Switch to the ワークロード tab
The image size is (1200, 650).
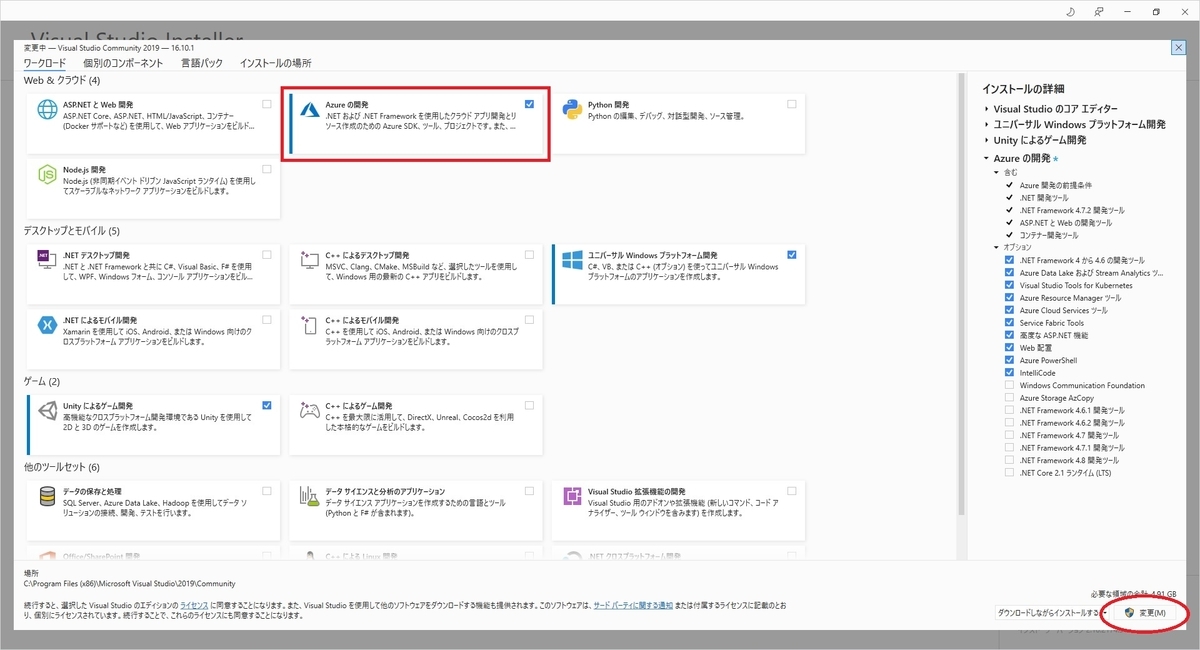tap(45, 63)
